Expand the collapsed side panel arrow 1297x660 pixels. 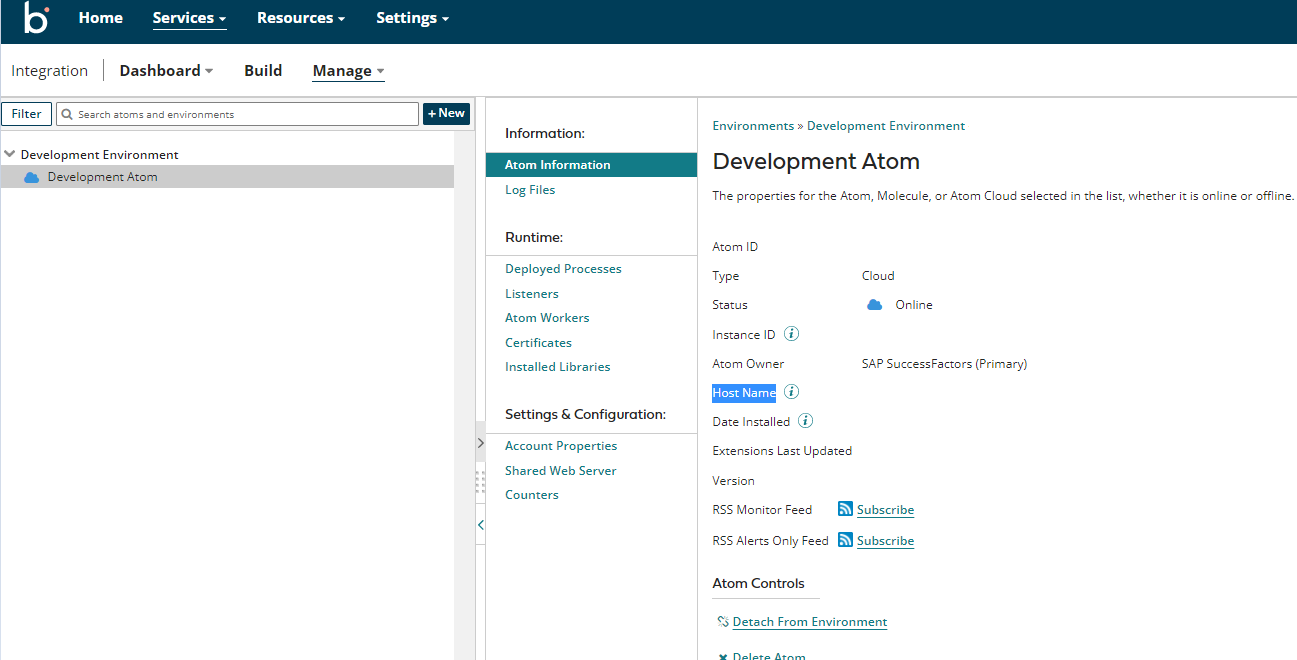480,442
